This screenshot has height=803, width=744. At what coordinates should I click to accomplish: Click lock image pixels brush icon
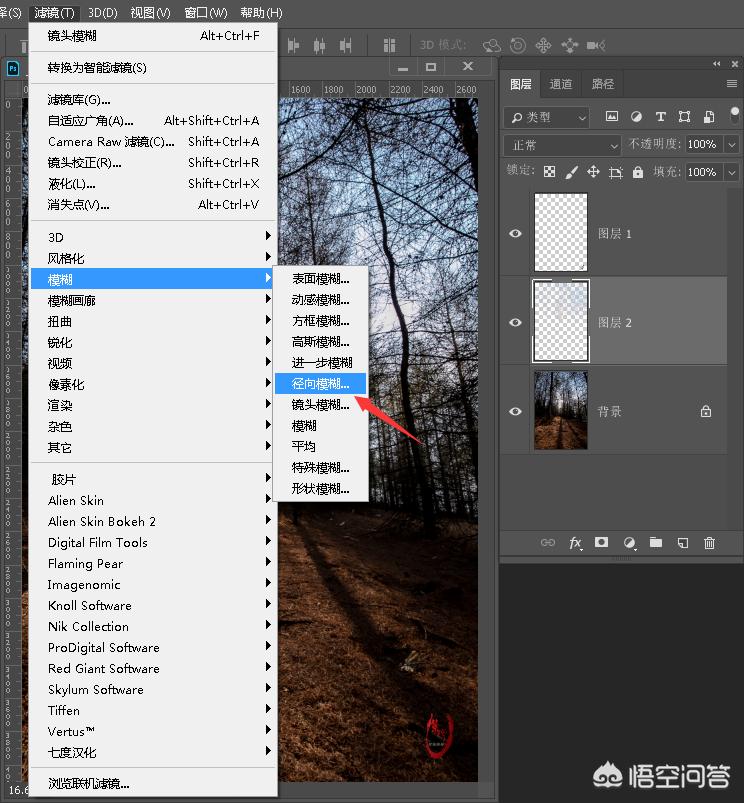[x=571, y=172]
